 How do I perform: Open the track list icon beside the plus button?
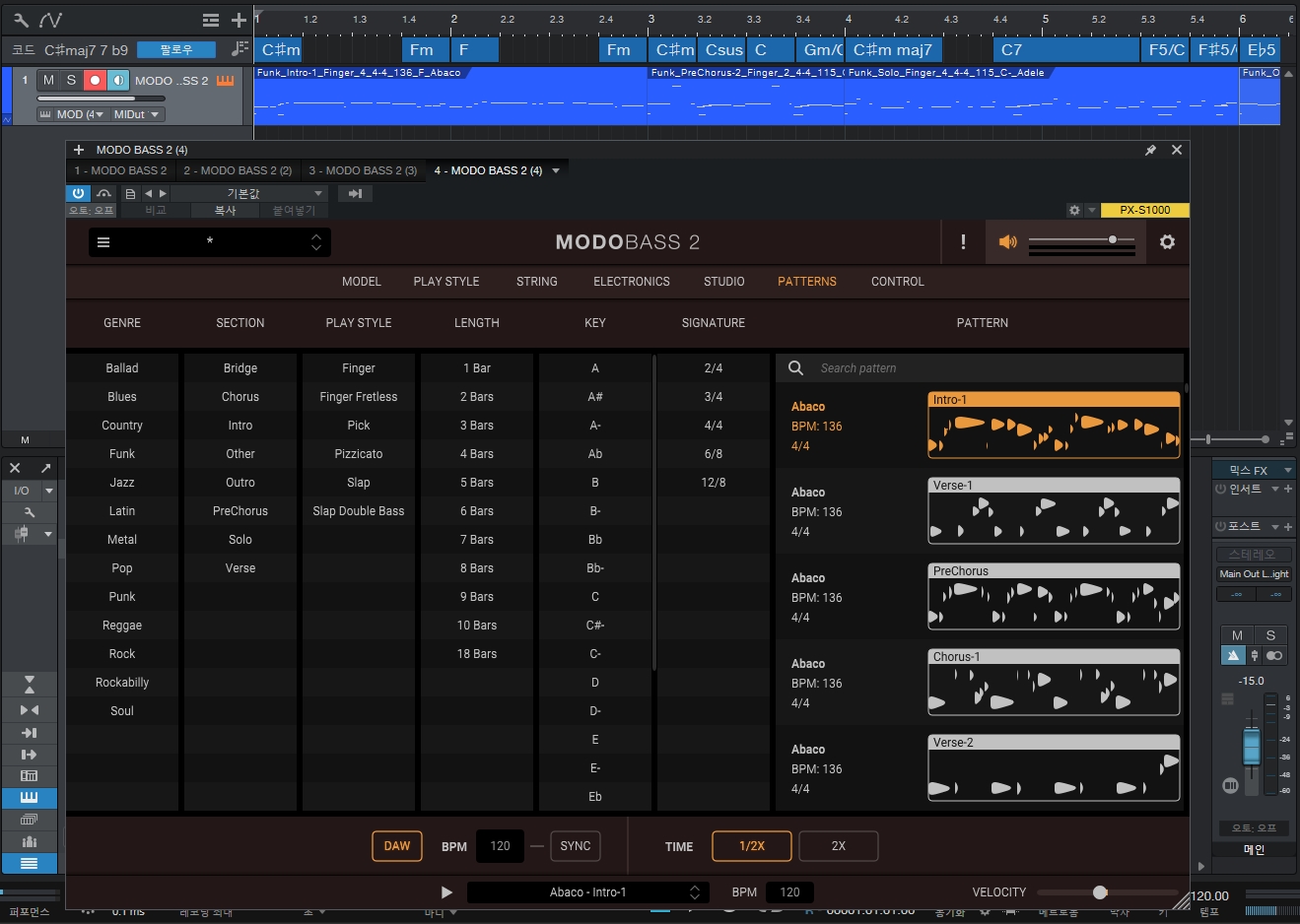211,20
